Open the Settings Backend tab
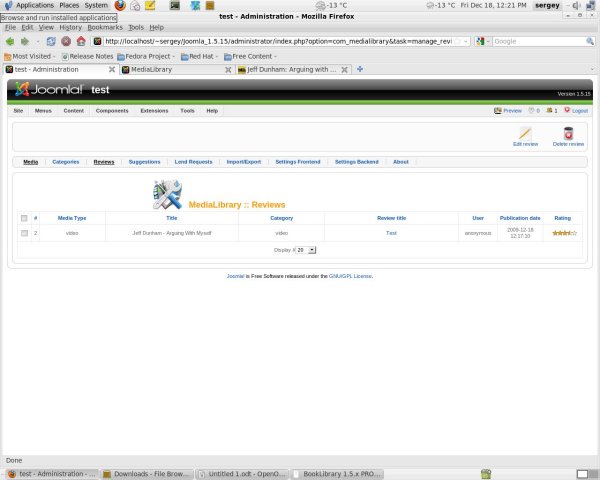Image resolution: width=600 pixels, height=480 pixels. click(357, 162)
